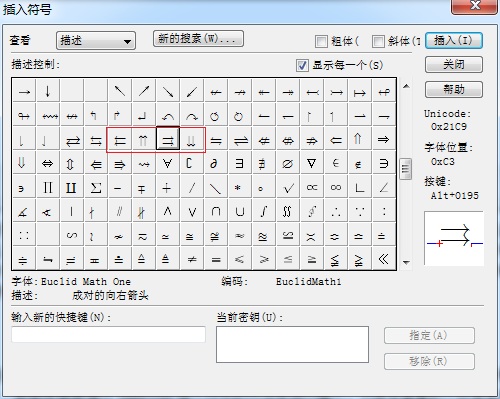The height and width of the screenshot is (399, 500).
Task: Pick the partial differential symbol ∂
Action: click(216, 163)
